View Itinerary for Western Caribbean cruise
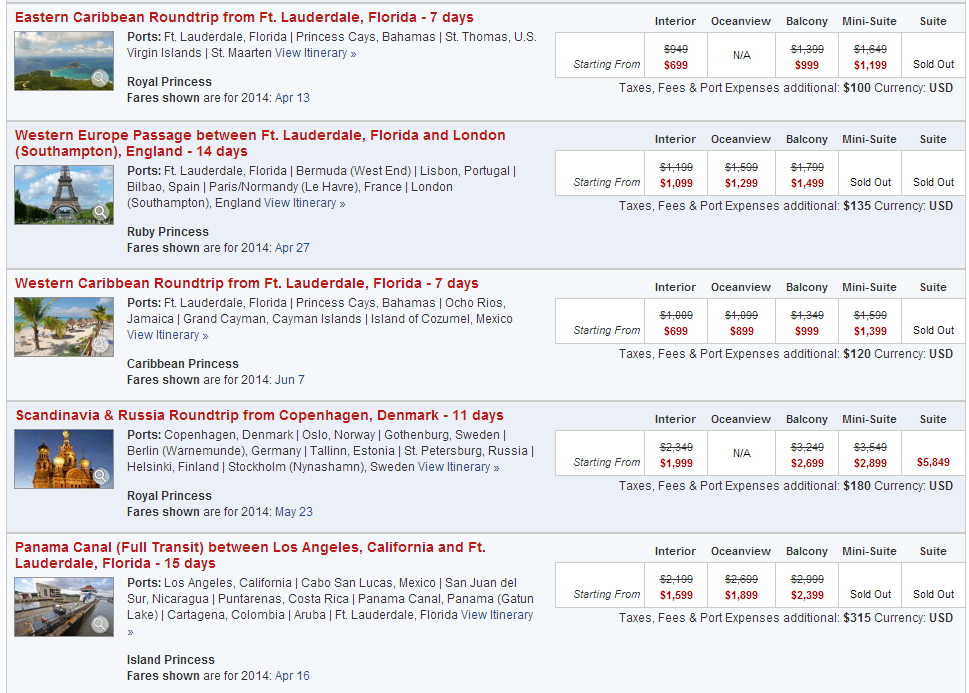This screenshot has width=969, height=693. coord(167,335)
